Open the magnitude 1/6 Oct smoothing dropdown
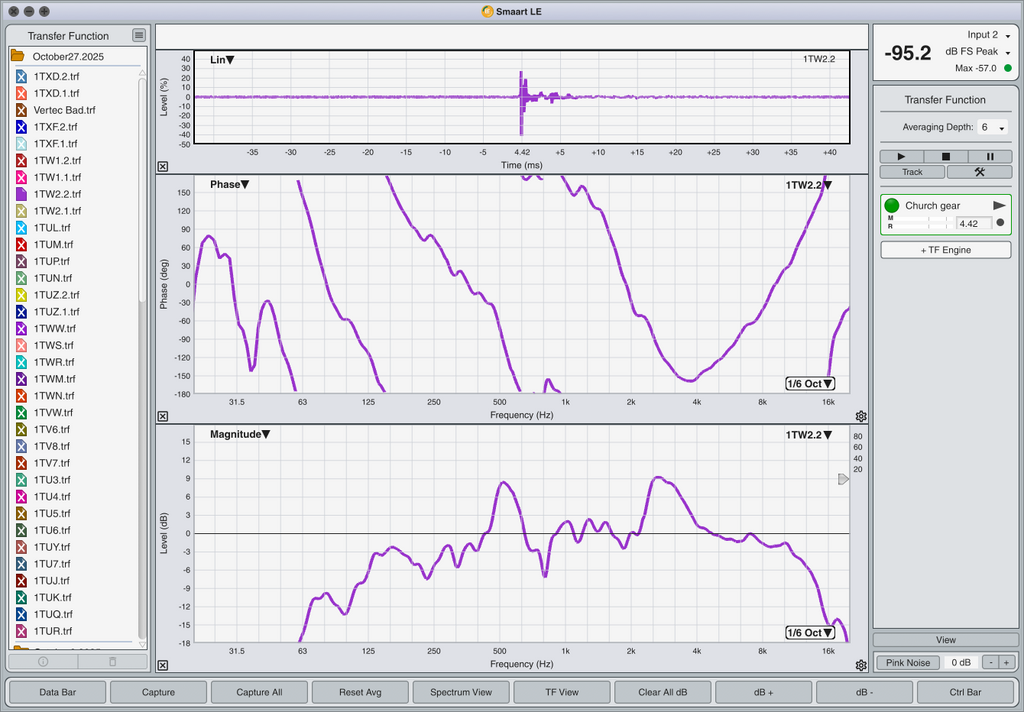The width and height of the screenshot is (1024, 712). 809,633
